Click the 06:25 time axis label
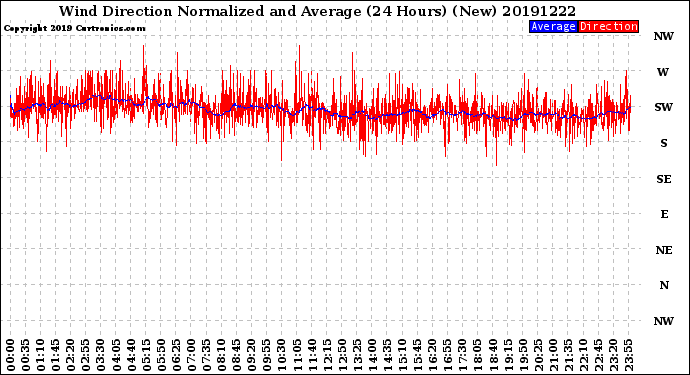690x375 pixels. [x=176, y=355]
